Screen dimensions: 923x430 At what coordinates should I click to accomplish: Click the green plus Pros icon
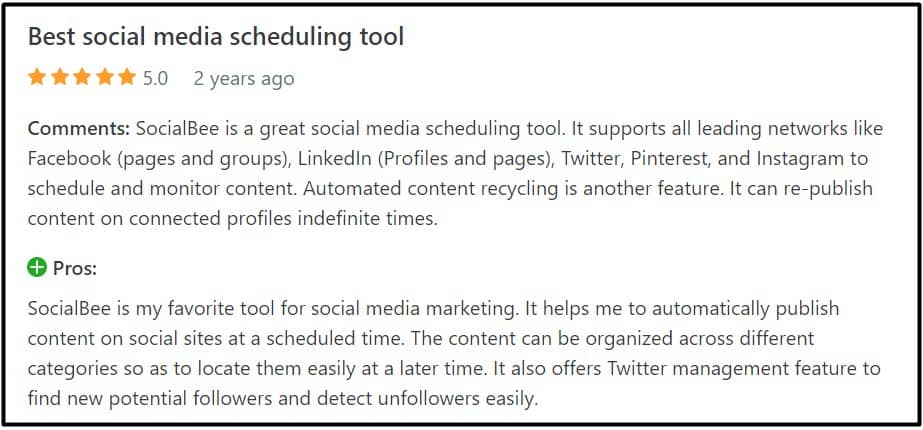[x=36, y=268]
